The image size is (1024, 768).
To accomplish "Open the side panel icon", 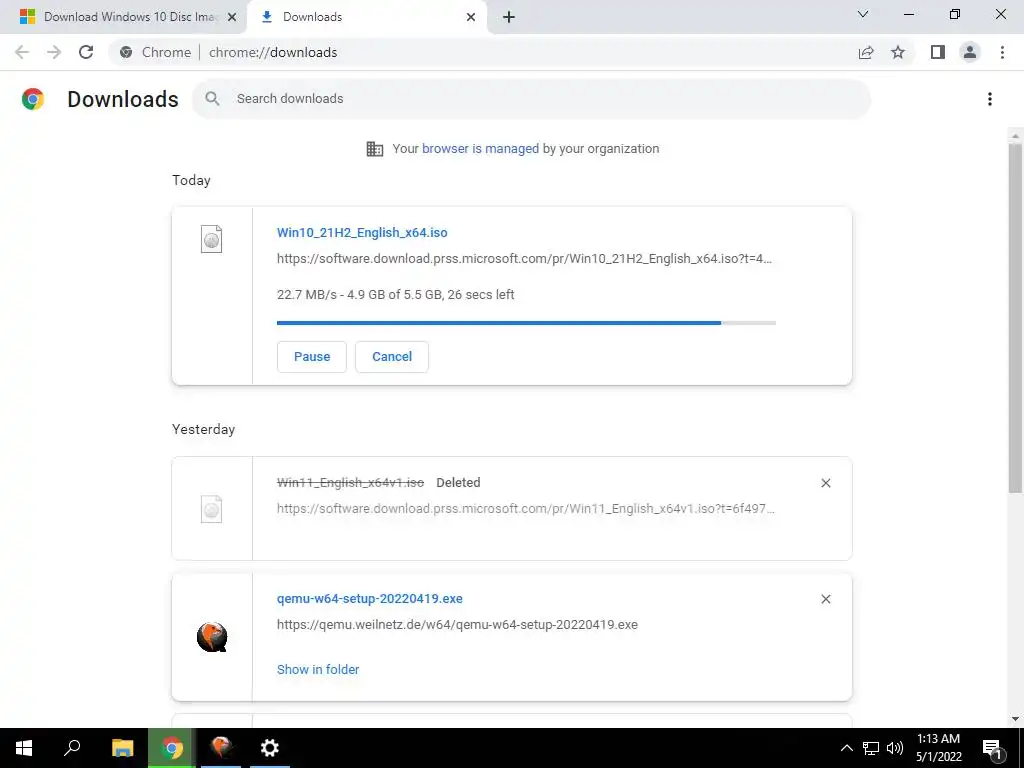I will [938, 52].
